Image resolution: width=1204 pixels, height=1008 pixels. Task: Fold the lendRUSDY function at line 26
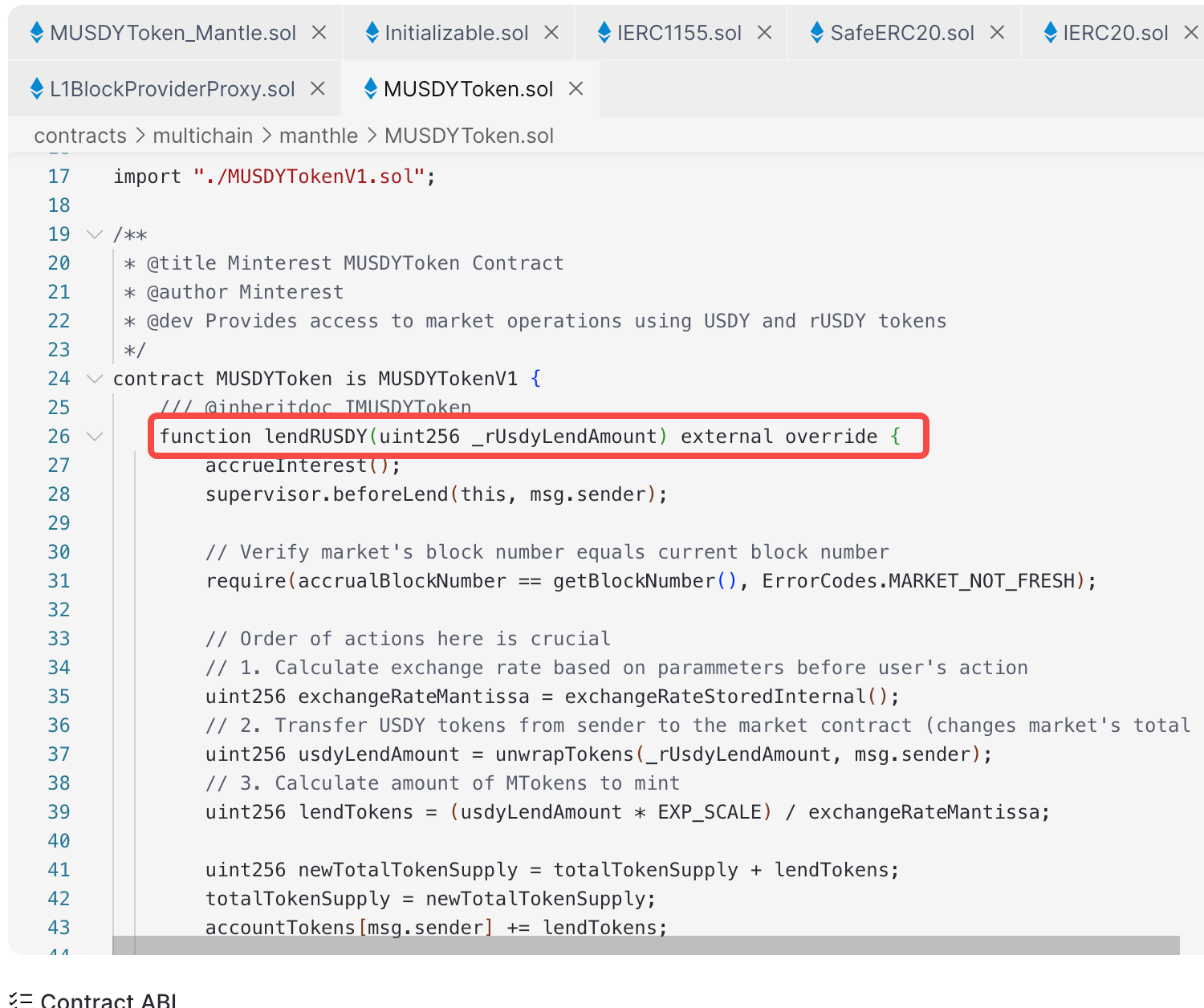(95, 437)
